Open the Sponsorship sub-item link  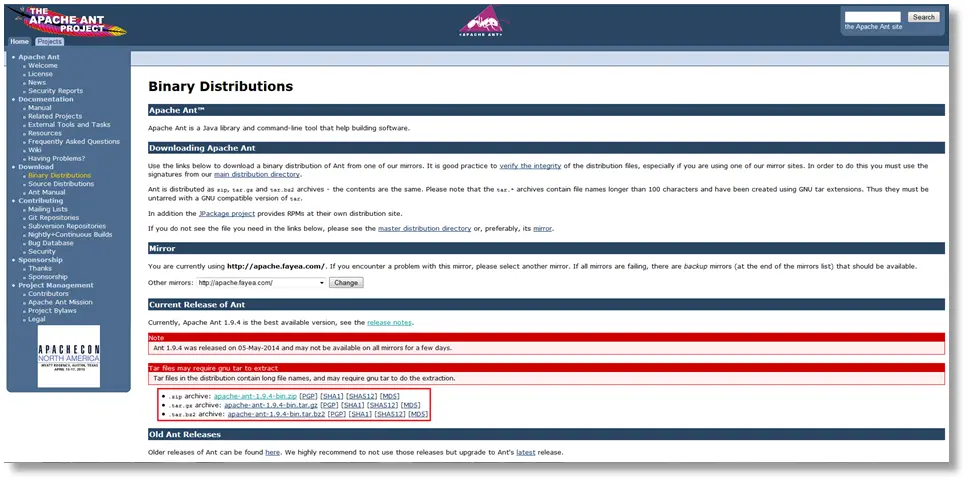point(48,277)
